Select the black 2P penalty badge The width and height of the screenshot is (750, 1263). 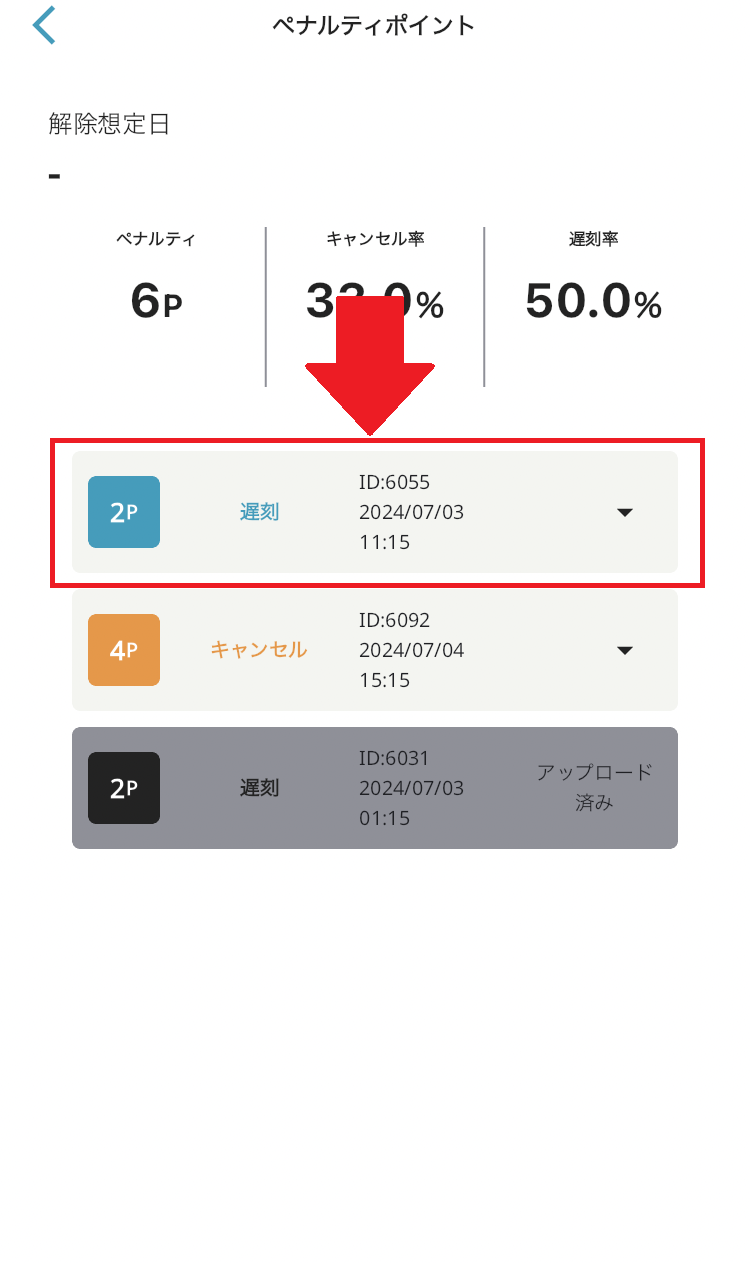[x=124, y=788]
